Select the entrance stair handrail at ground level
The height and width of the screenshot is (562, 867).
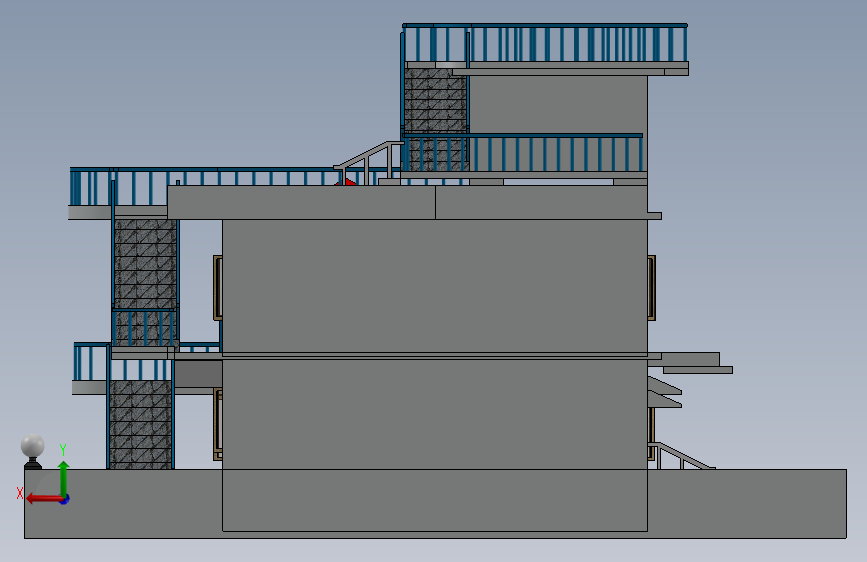pos(681,456)
